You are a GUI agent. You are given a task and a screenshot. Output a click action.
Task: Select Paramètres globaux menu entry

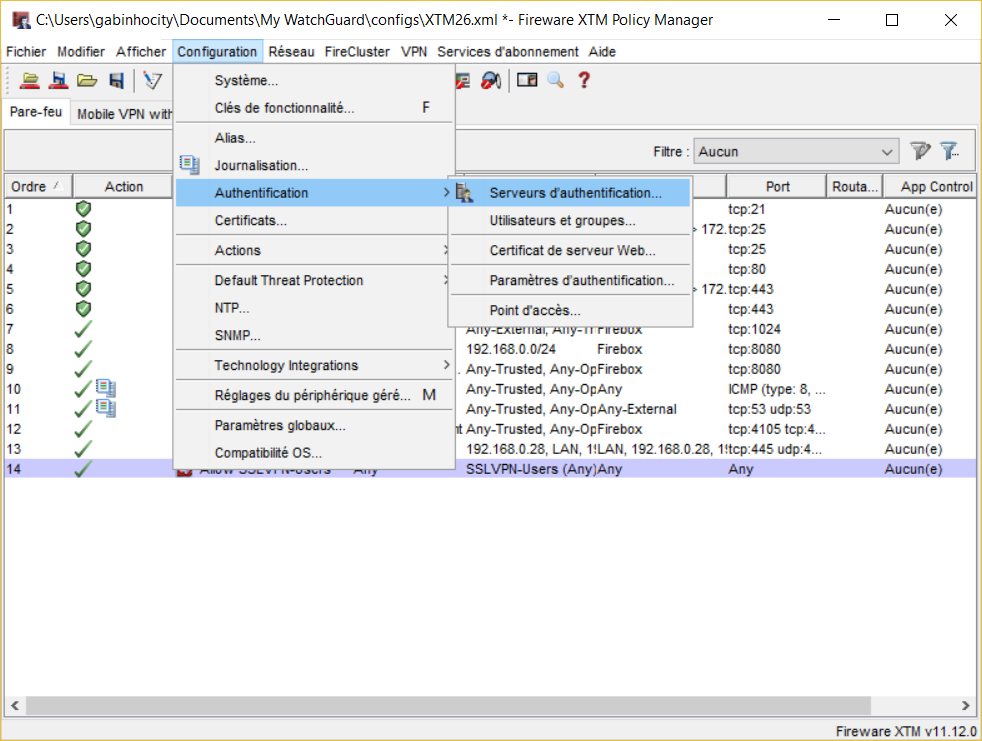(313, 426)
